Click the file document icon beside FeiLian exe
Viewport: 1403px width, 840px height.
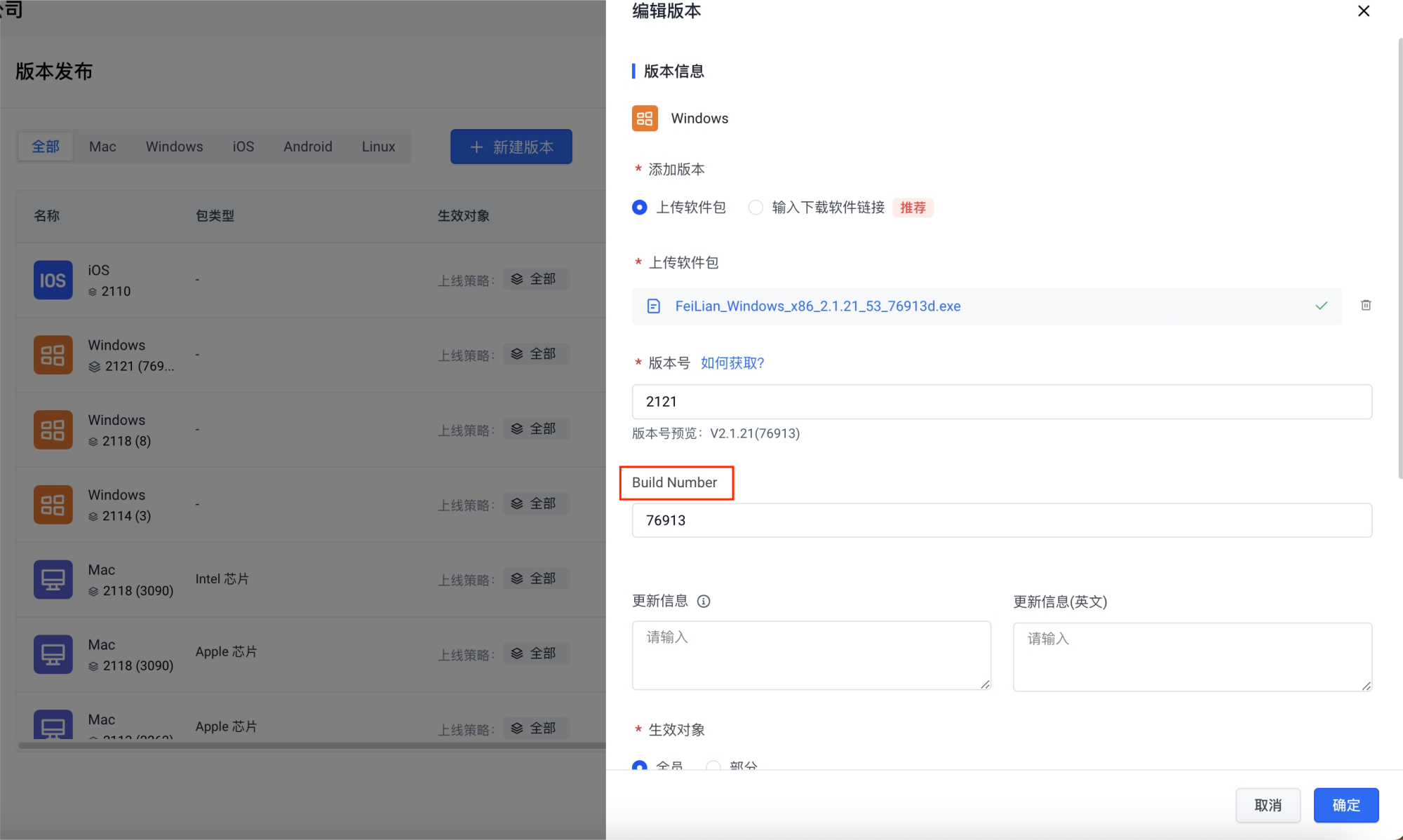click(653, 306)
